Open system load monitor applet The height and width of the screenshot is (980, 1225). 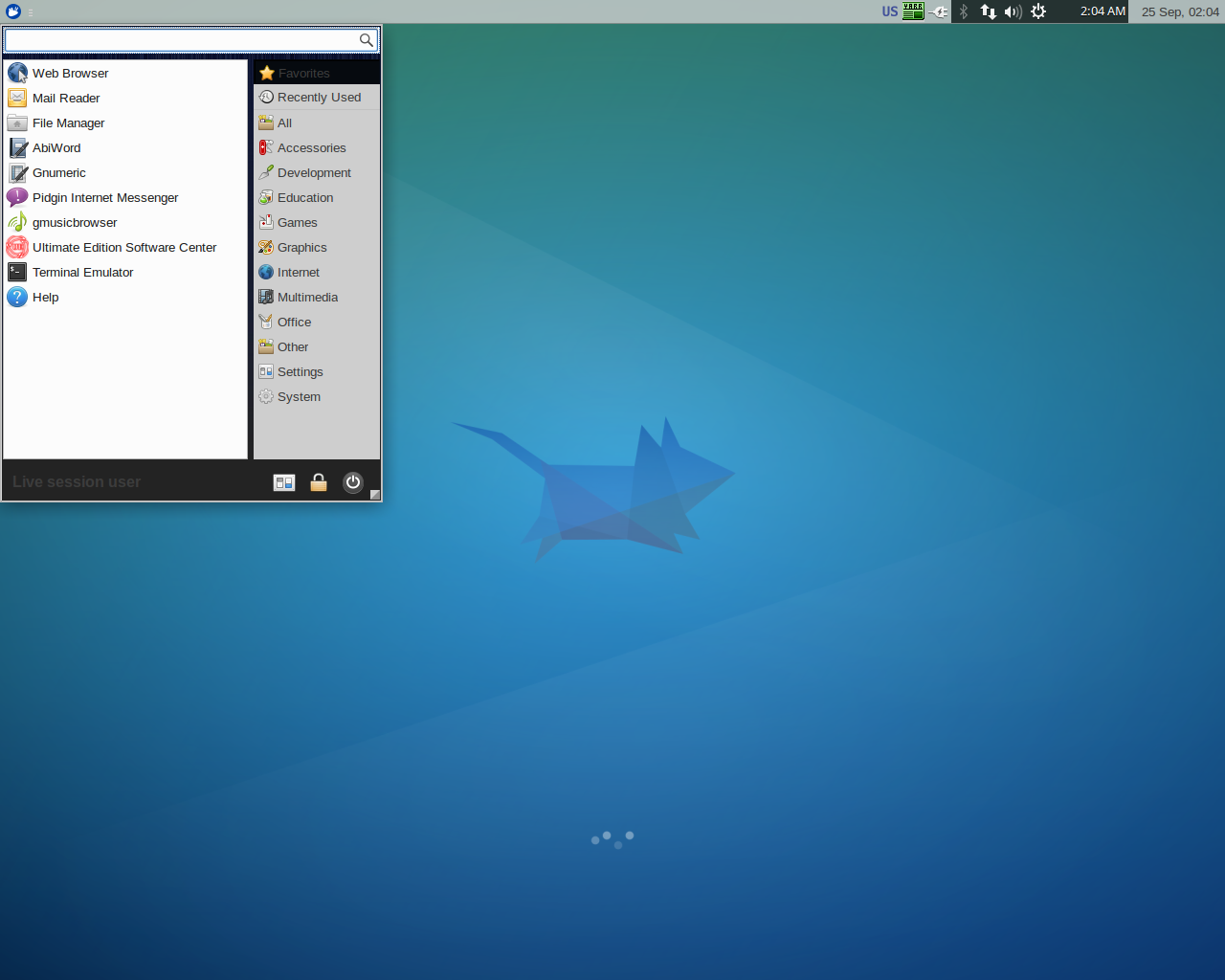point(913,11)
